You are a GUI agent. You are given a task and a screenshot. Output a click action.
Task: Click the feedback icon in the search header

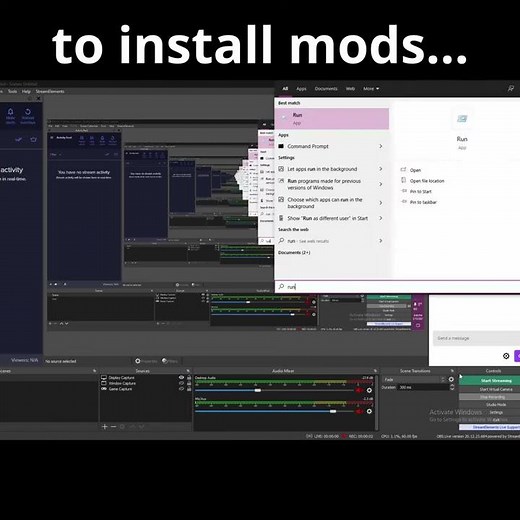coord(511,88)
